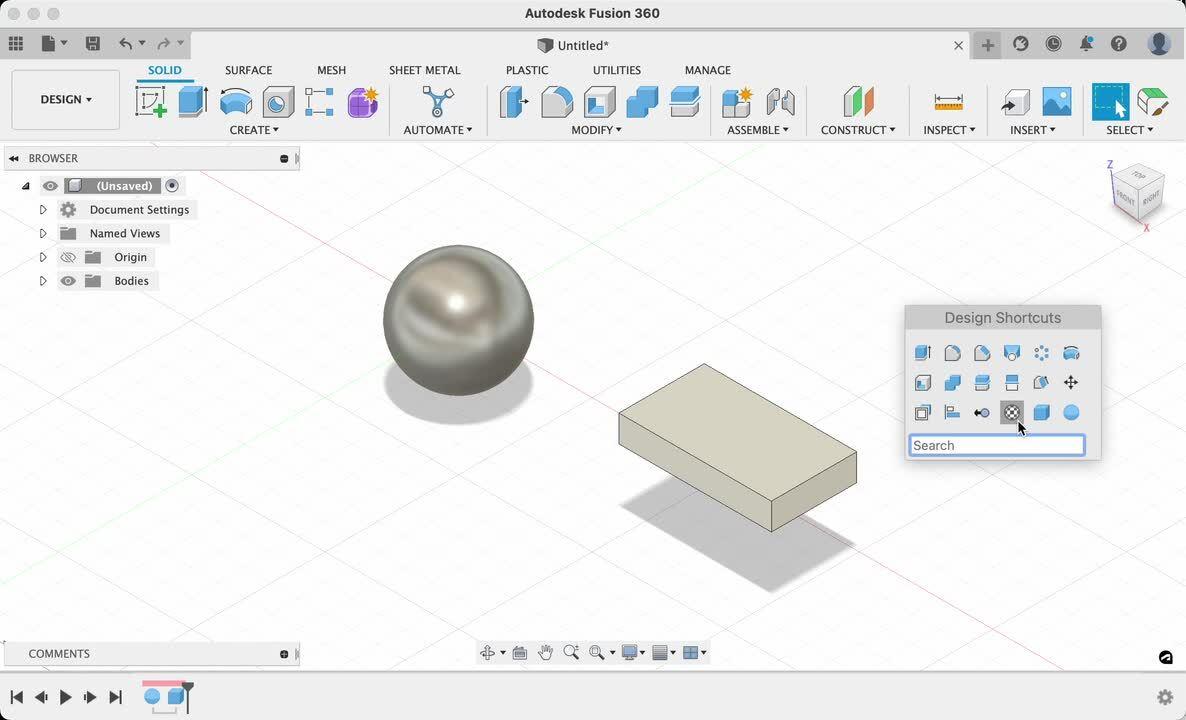This screenshot has height=720, width=1186.
Task: Click the Offset Face icon in Modify group
Action: 685,101
